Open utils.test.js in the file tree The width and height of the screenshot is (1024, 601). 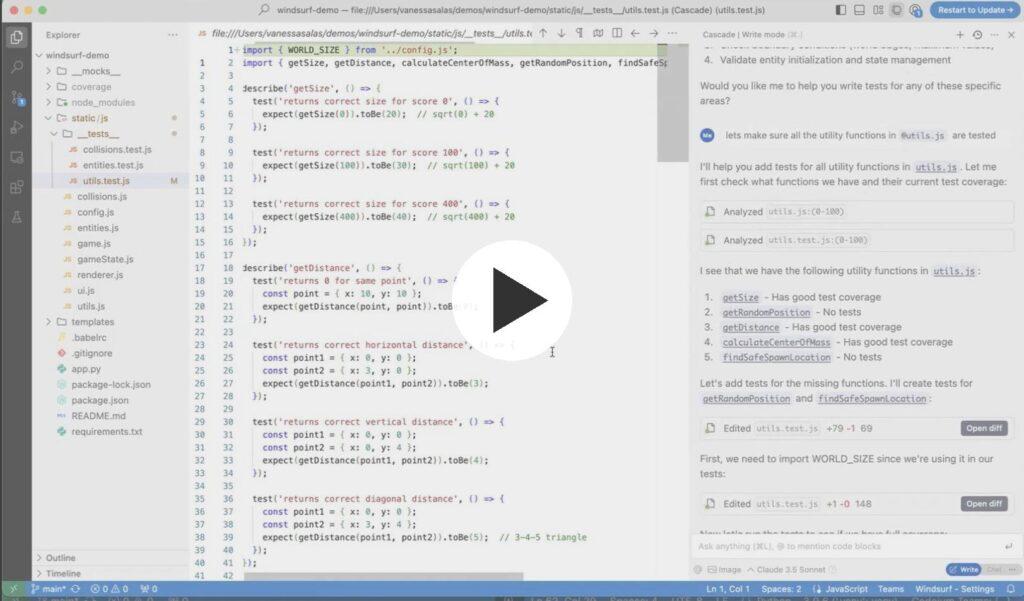point(106,181)
